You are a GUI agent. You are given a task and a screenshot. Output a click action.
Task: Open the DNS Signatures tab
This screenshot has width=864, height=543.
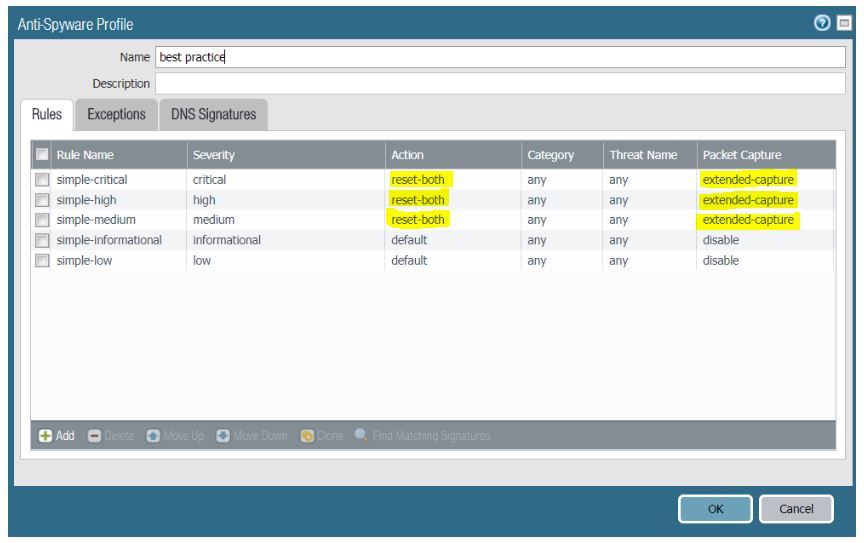tap(213, 115)
